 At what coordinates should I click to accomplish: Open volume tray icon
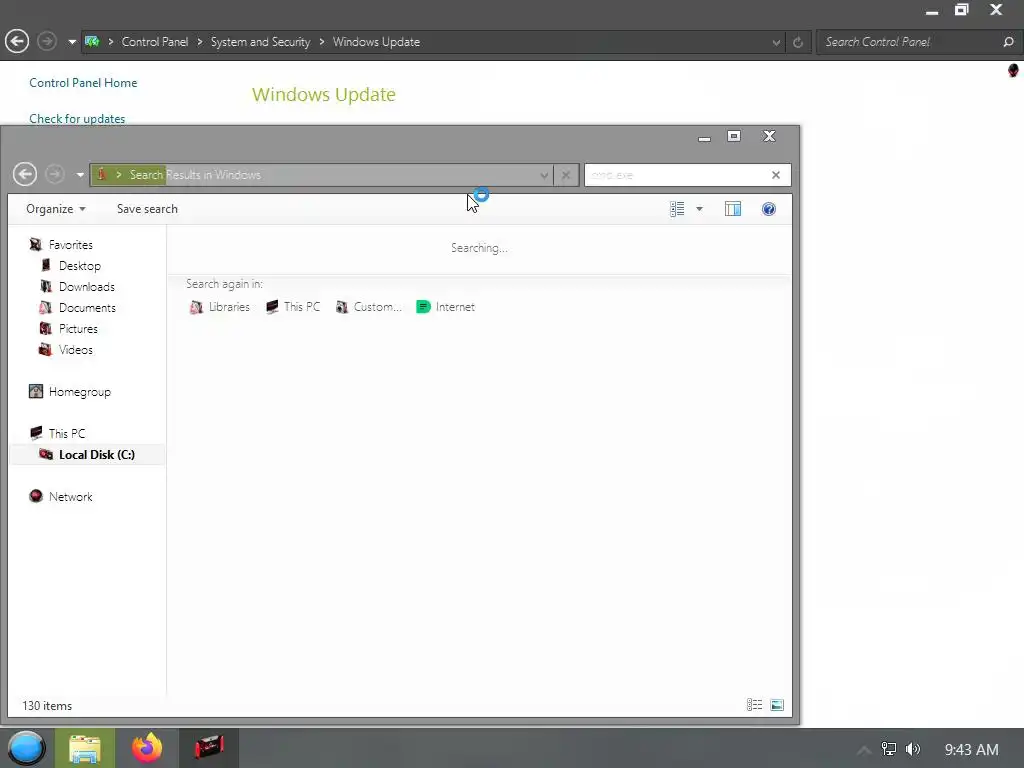913,749
